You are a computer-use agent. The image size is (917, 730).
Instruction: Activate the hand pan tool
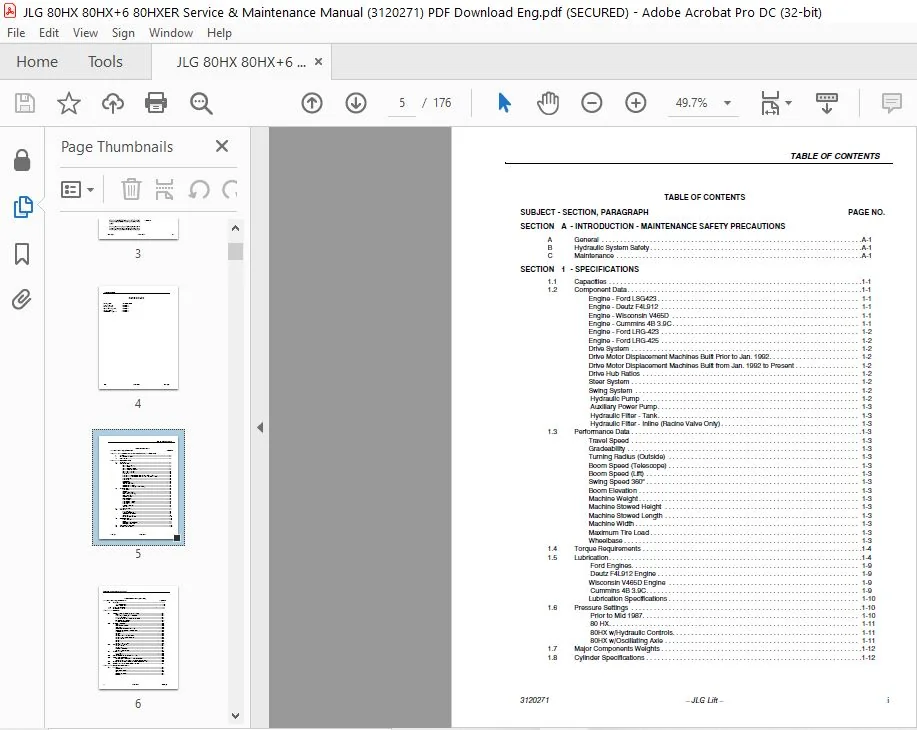pos(547,103)
